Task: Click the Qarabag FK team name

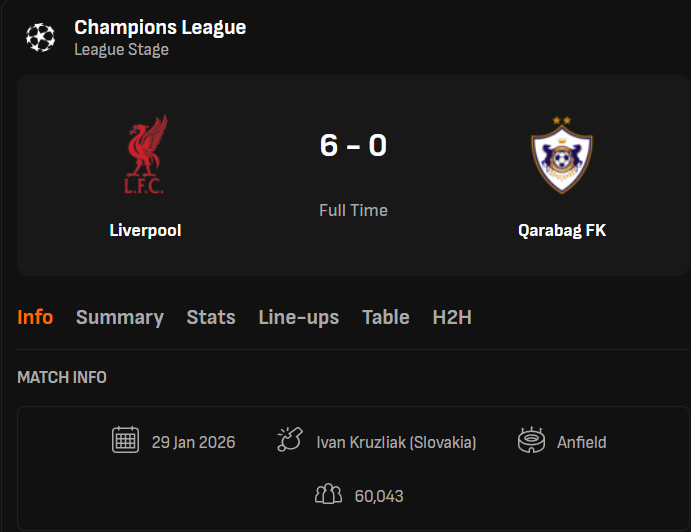Action: 561,230
